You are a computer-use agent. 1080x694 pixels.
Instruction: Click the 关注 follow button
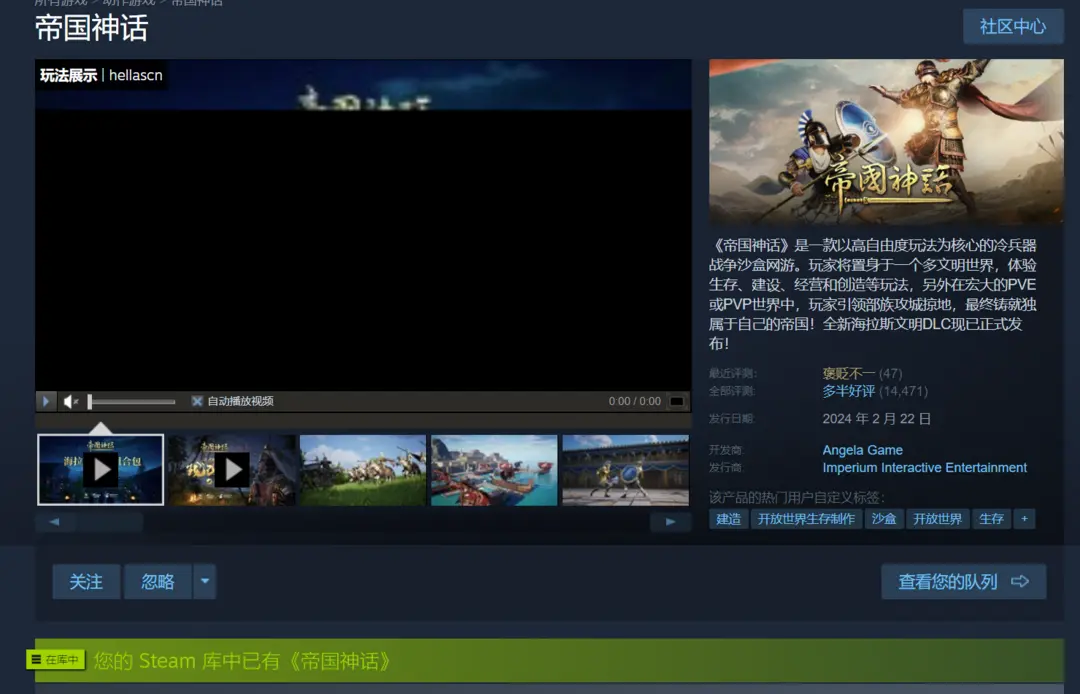86,581
